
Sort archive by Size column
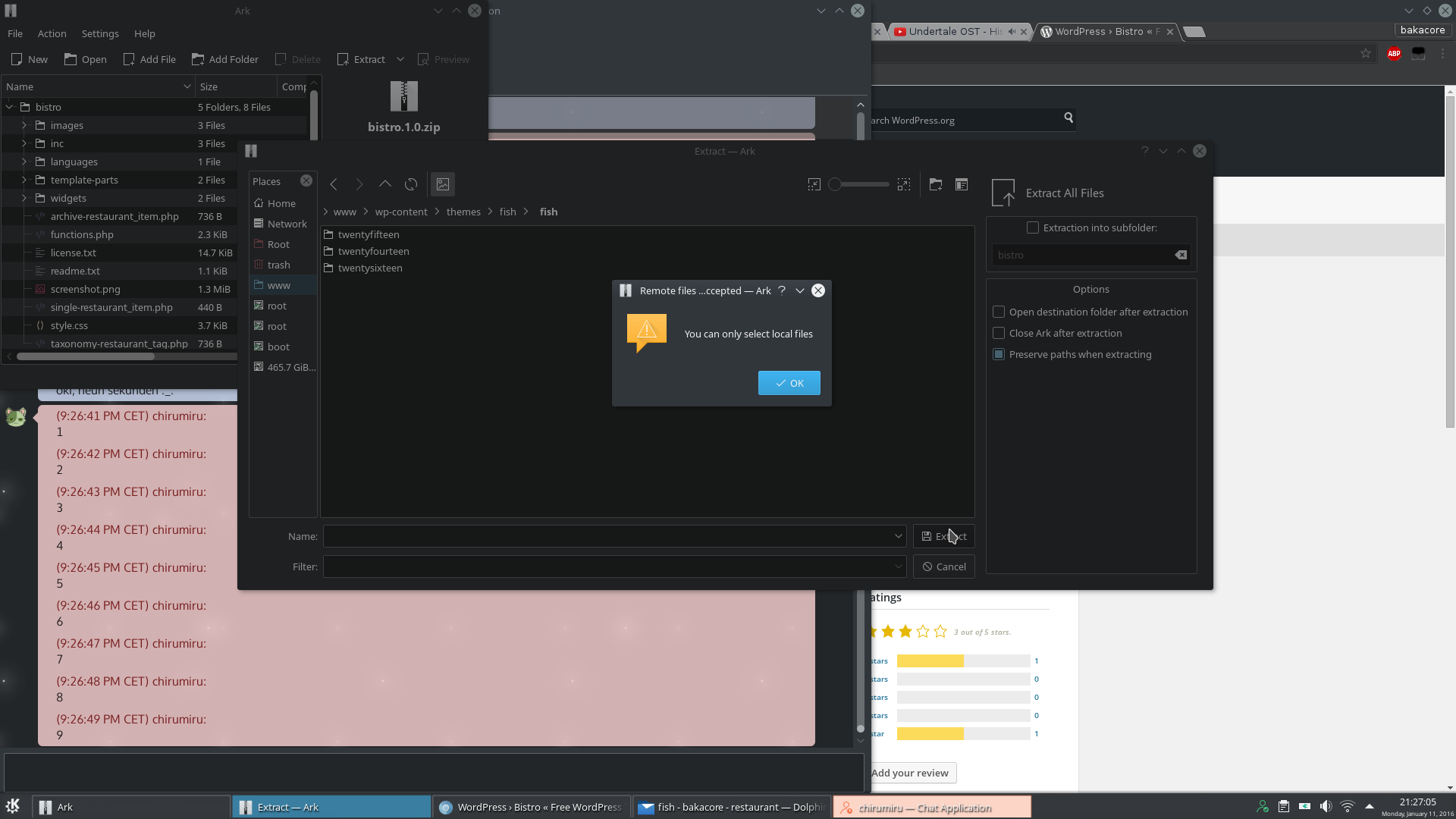(x=235, y=86)
